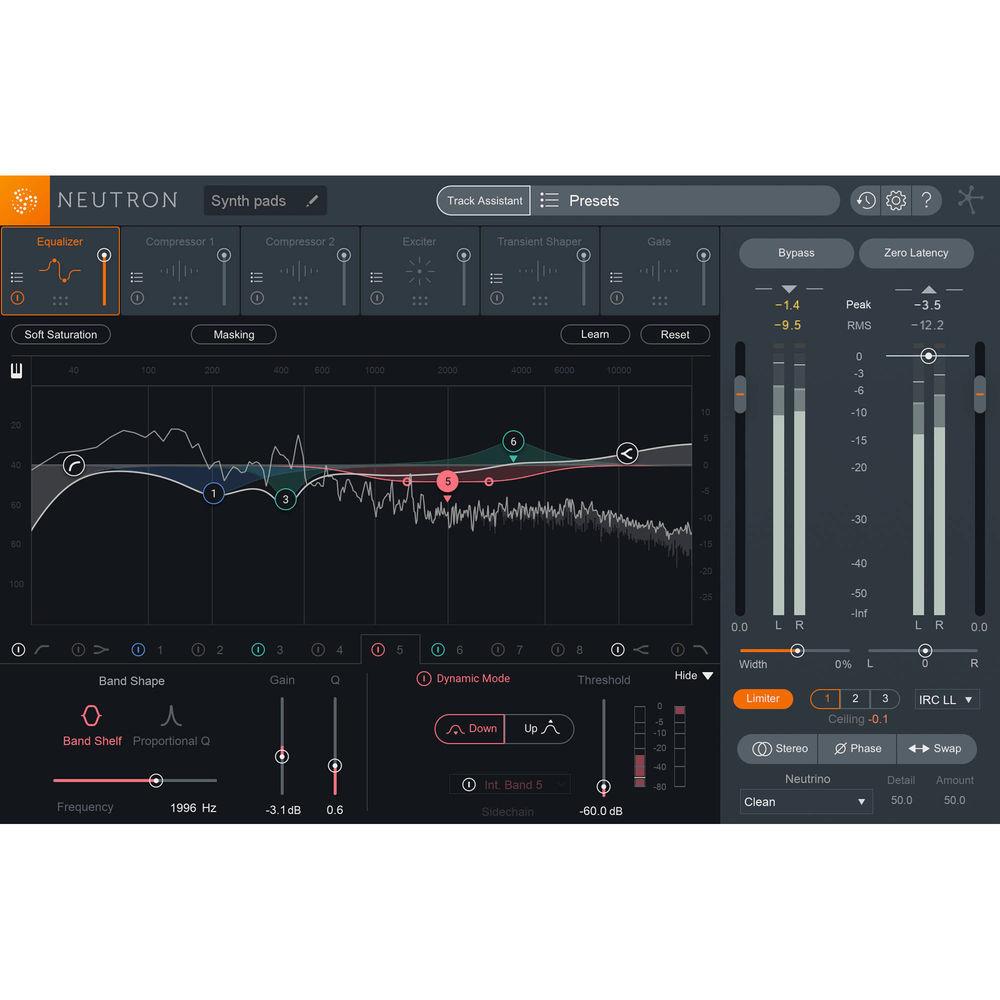Adjust the Width slider handle

click(x=795, y=650)
